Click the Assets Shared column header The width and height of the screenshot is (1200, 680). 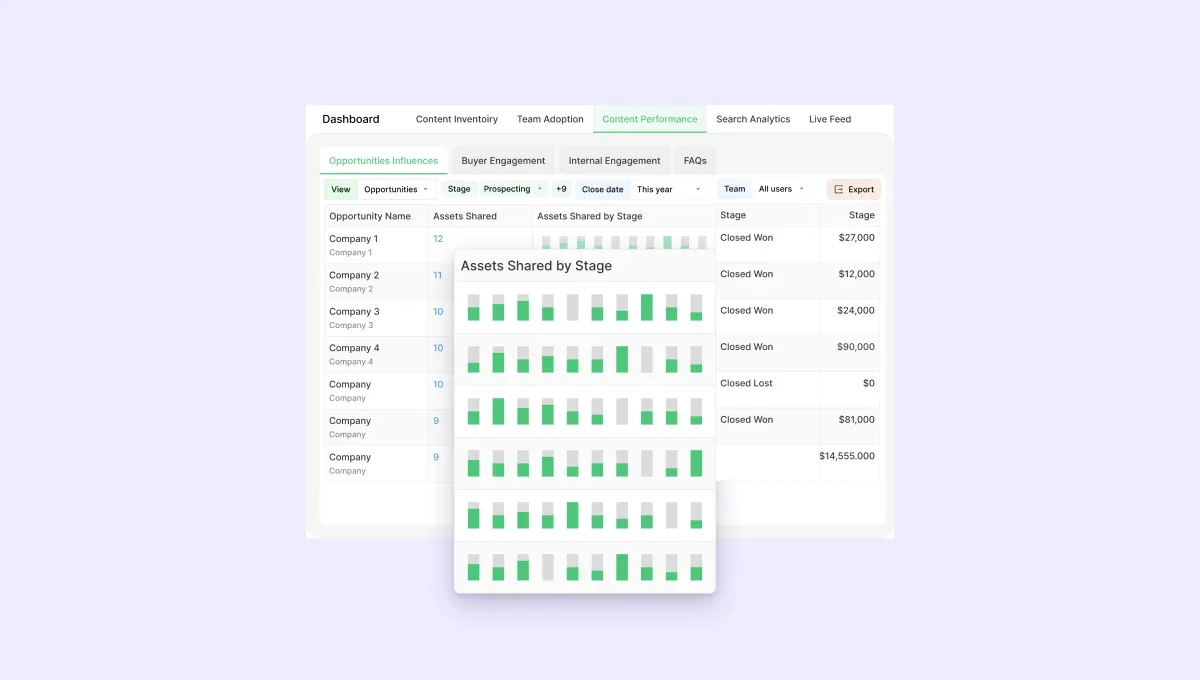tap(465, 216)
